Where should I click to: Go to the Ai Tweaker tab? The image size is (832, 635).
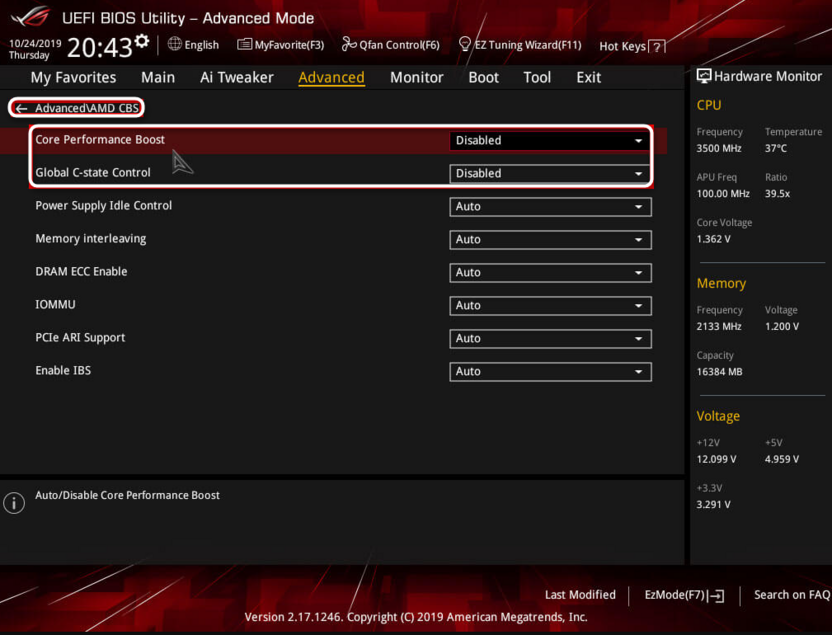237,77
